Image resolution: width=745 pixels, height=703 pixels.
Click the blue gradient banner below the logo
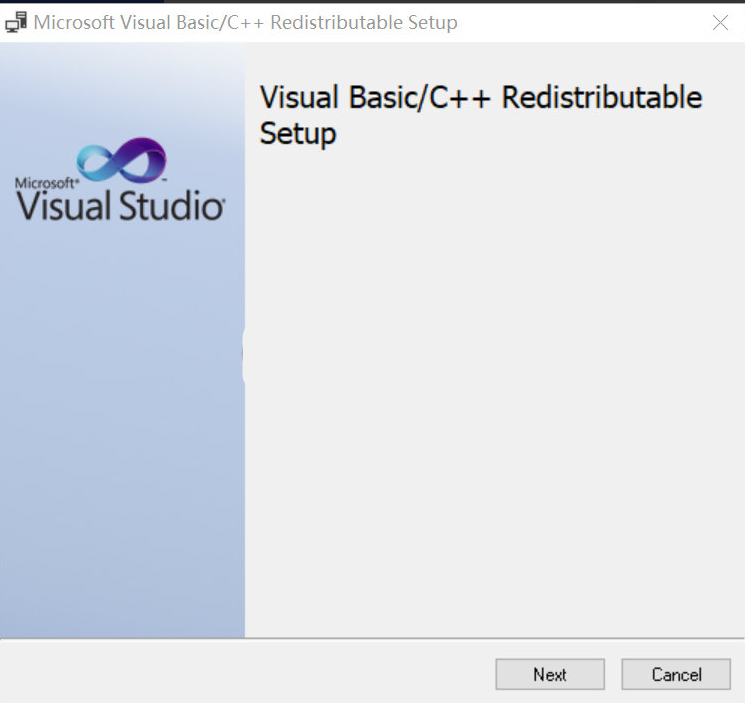click(122, 450)
